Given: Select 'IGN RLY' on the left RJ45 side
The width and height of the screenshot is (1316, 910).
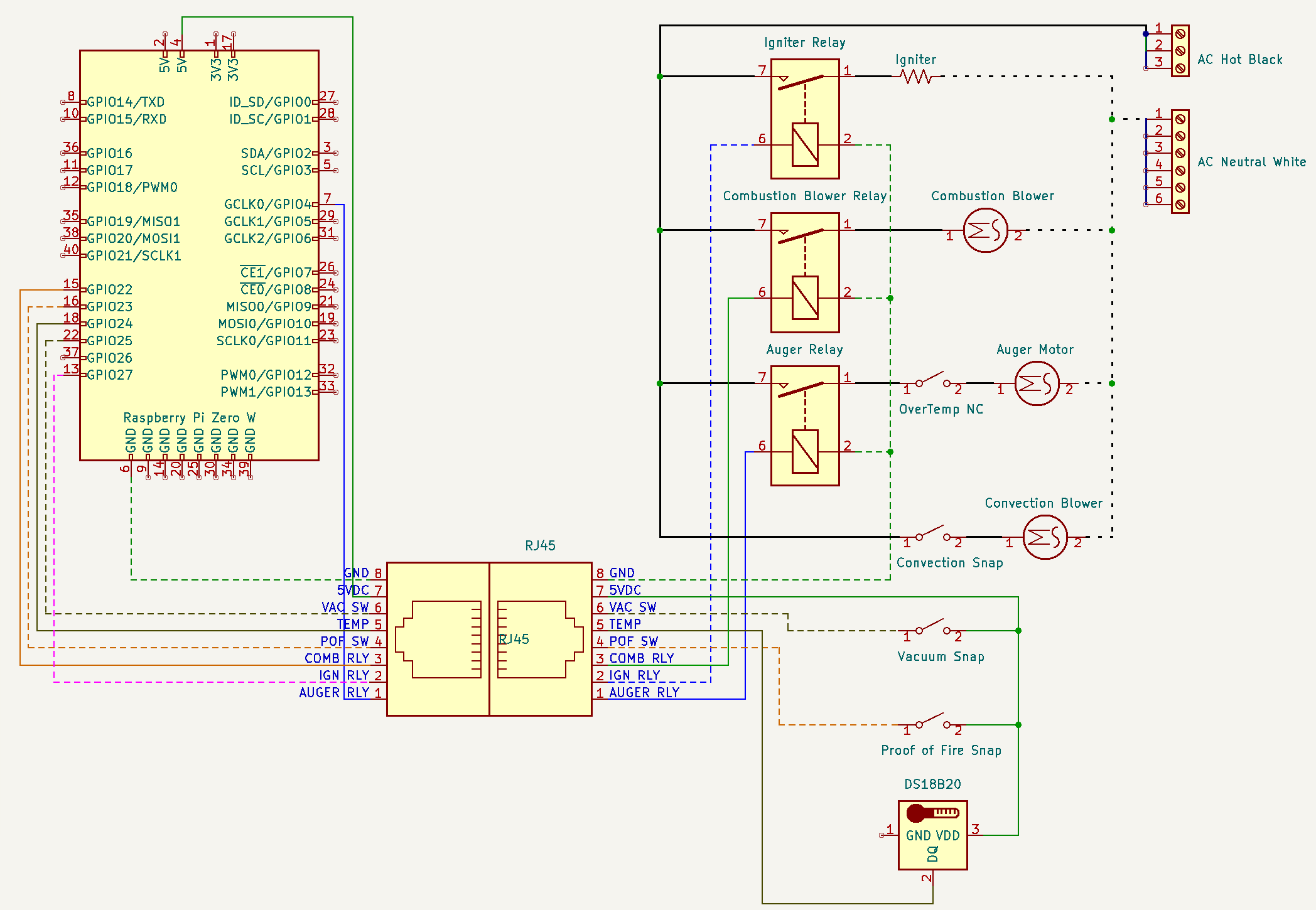Looking at the screenshot, I should [345, 676].
